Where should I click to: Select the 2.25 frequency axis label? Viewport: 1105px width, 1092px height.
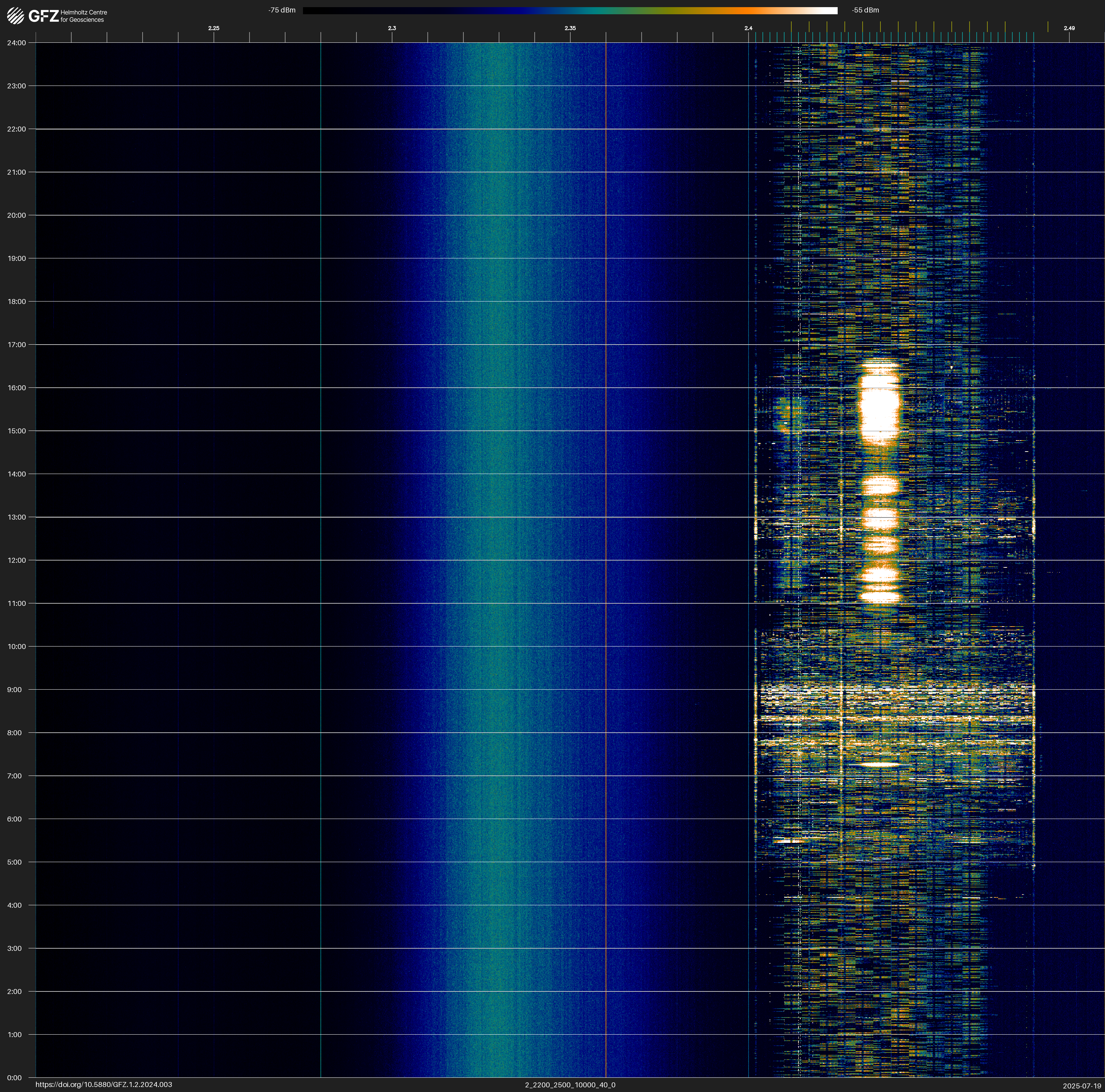[213, 28]
